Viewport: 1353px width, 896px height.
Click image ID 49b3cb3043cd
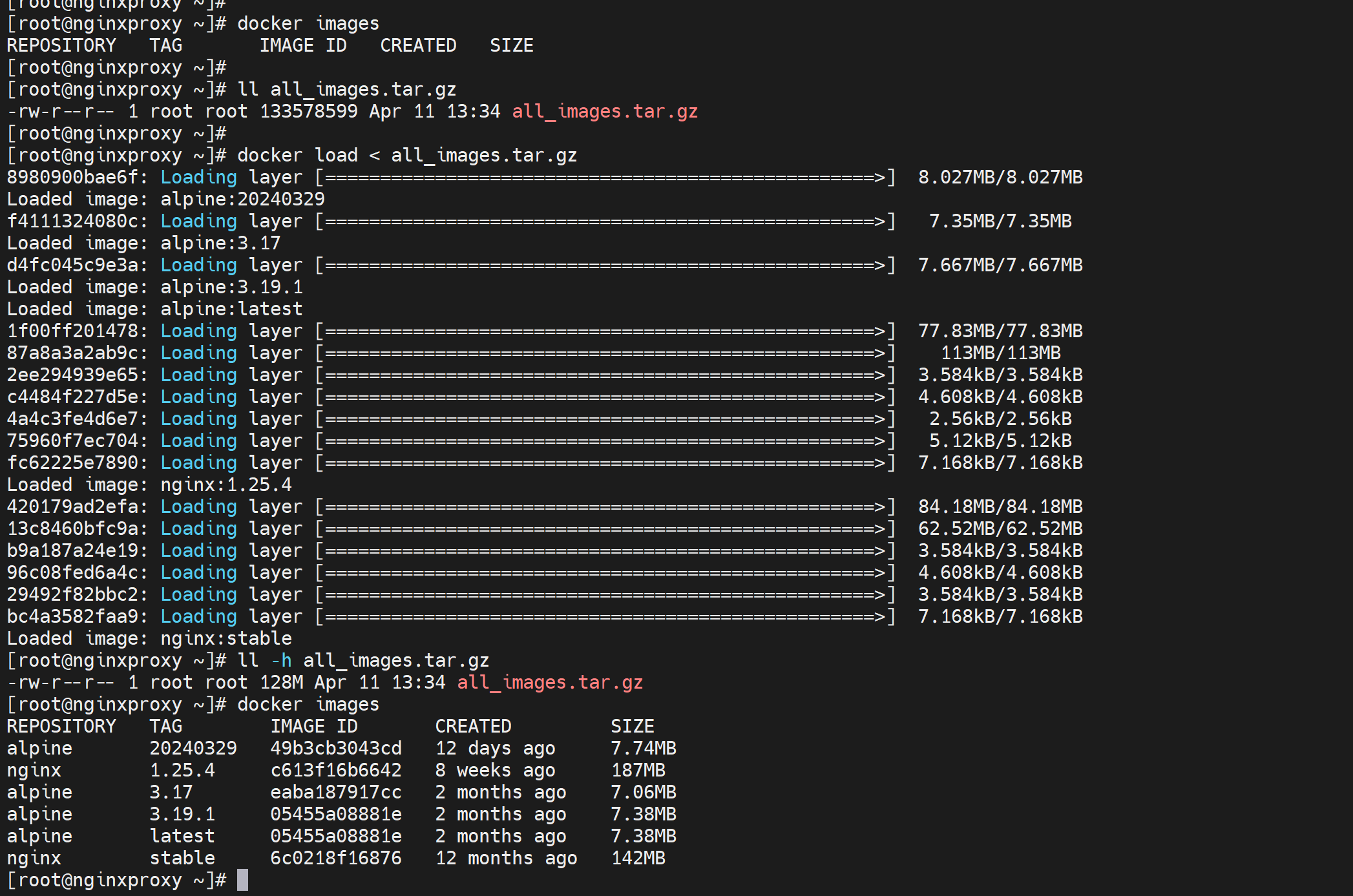point(336,748)
